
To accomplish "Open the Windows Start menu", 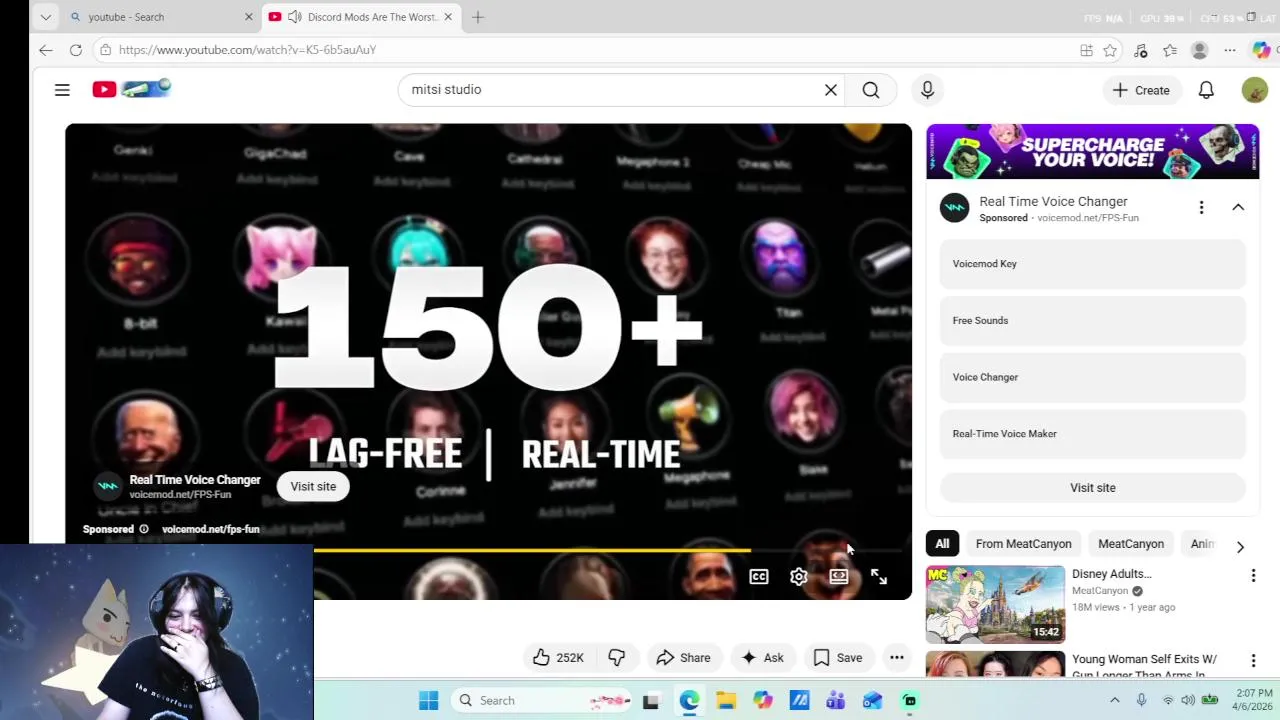I will click(x=428, y=701).
